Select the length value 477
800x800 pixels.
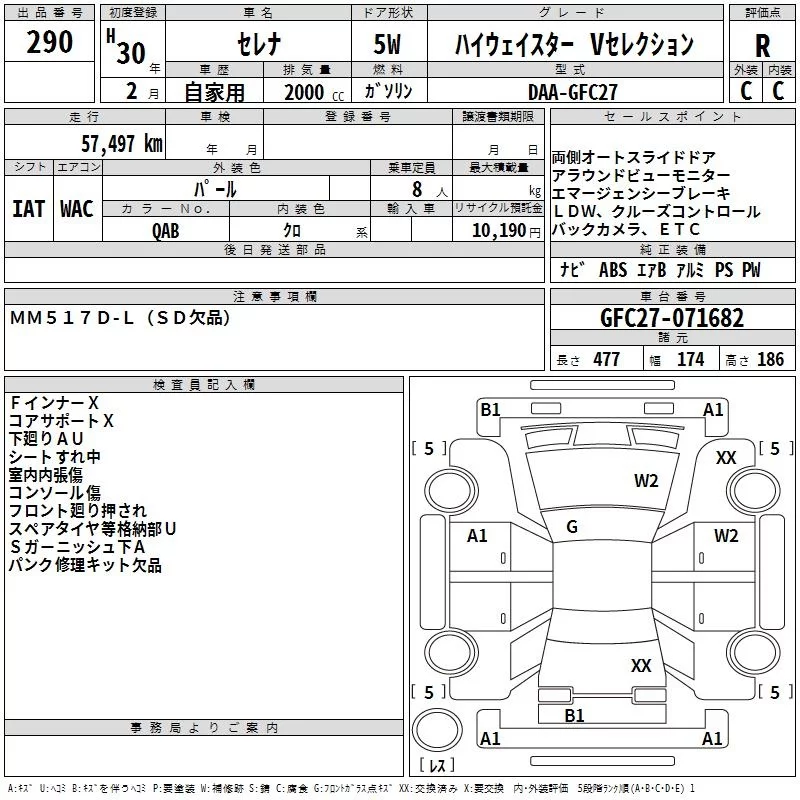point(606,359)
